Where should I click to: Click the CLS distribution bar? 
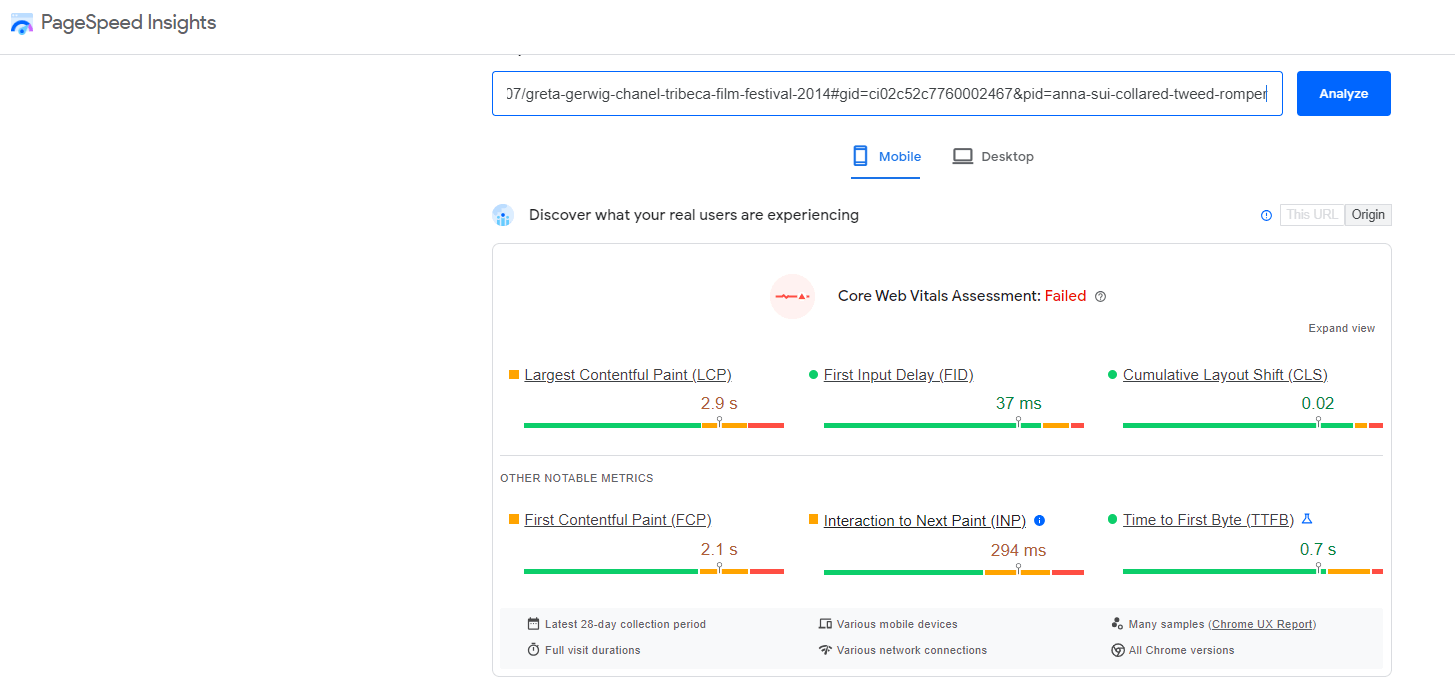coord(1253,425)
